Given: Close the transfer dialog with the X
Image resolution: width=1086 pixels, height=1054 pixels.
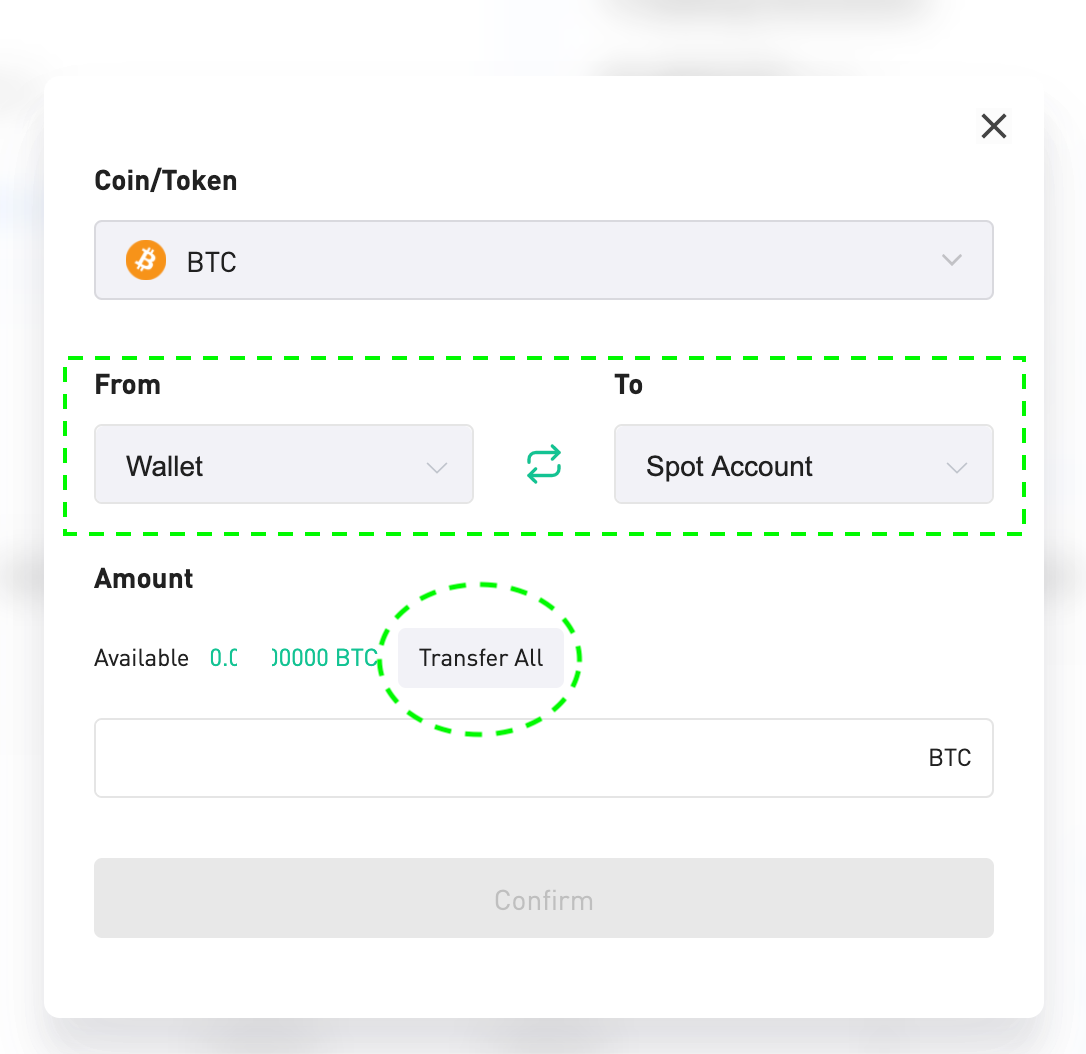Looking at the screenshot, I should click(x=994, y=126).
